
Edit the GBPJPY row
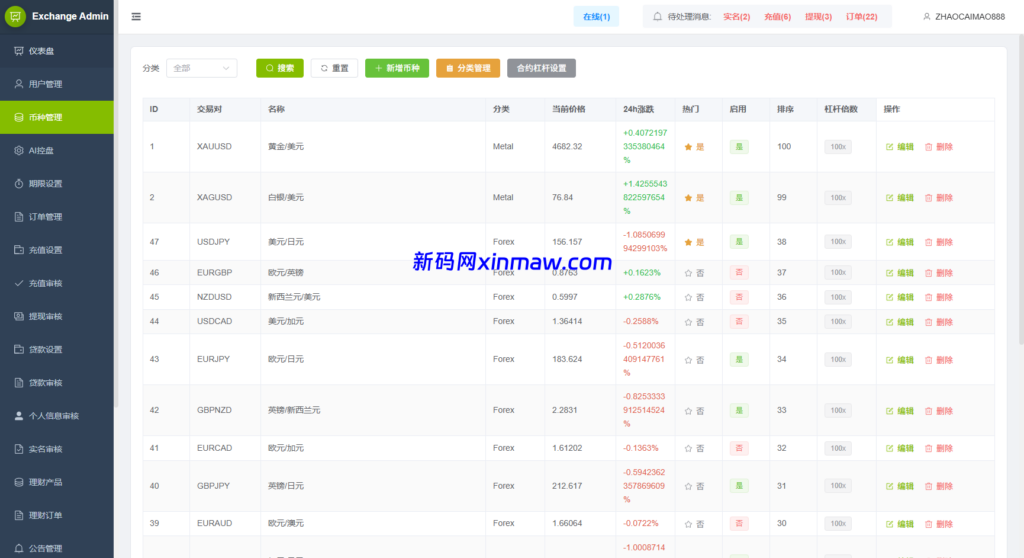[899, 486]
